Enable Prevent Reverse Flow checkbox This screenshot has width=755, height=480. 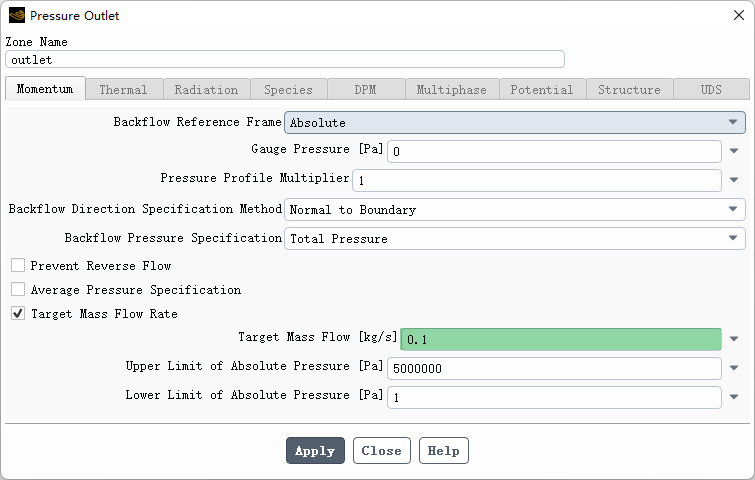(18, 266)
